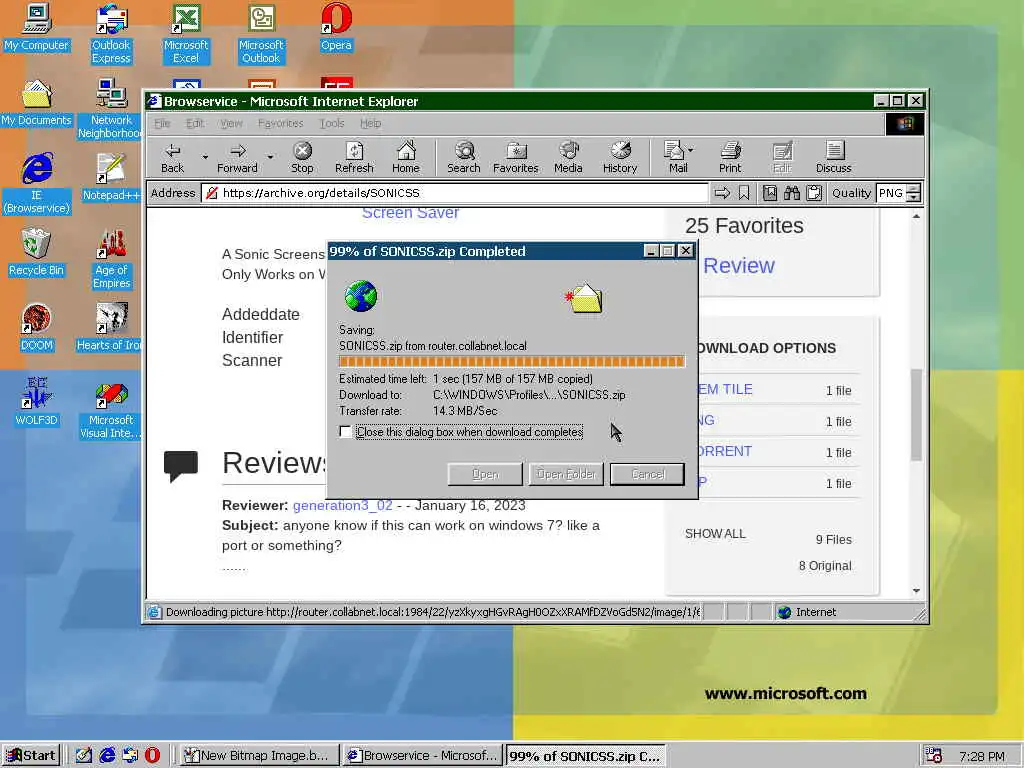The width and height of the screenshot is (1024, 768).
Task: Open Forward button history dropdown arrow
Action: [x=270, y=157]
